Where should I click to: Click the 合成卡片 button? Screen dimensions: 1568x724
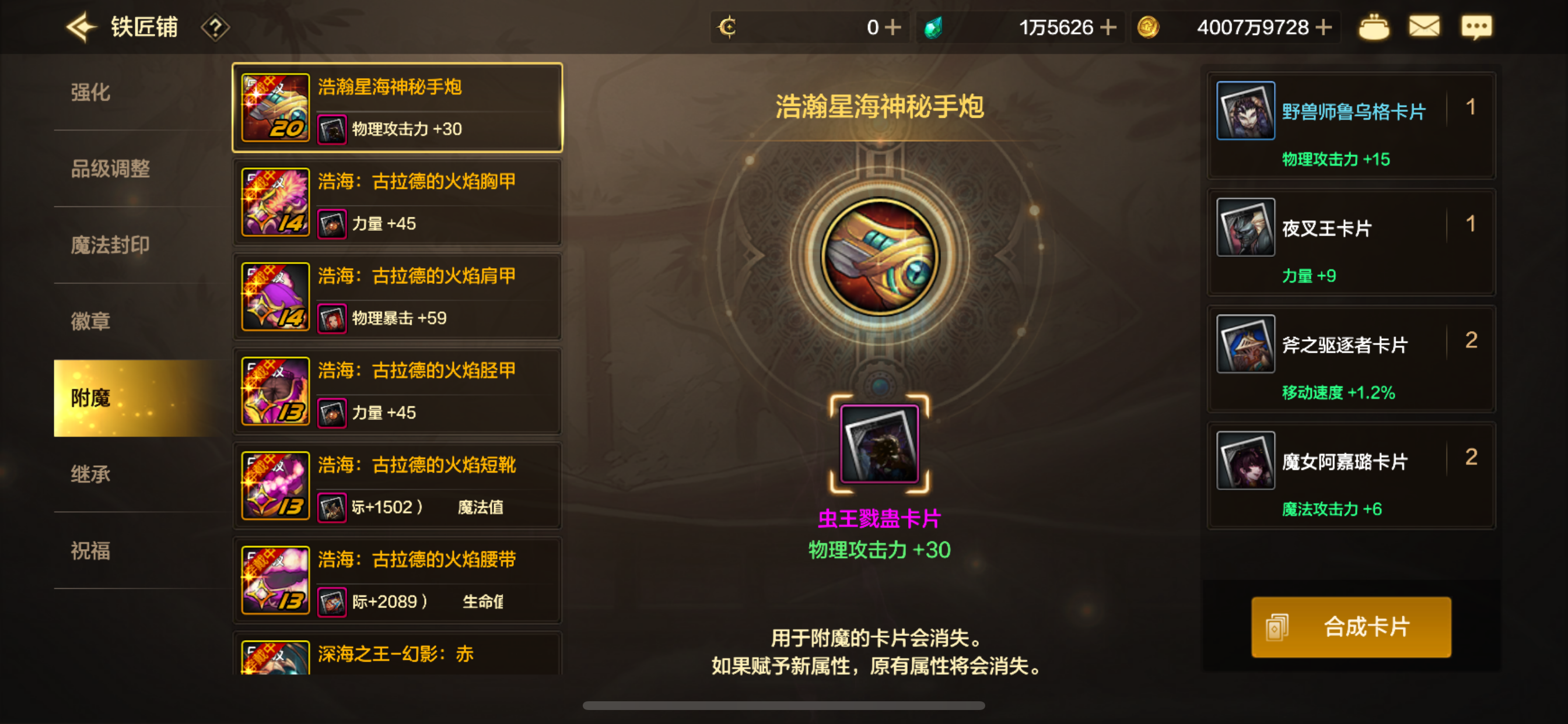tap(1352, 627)
